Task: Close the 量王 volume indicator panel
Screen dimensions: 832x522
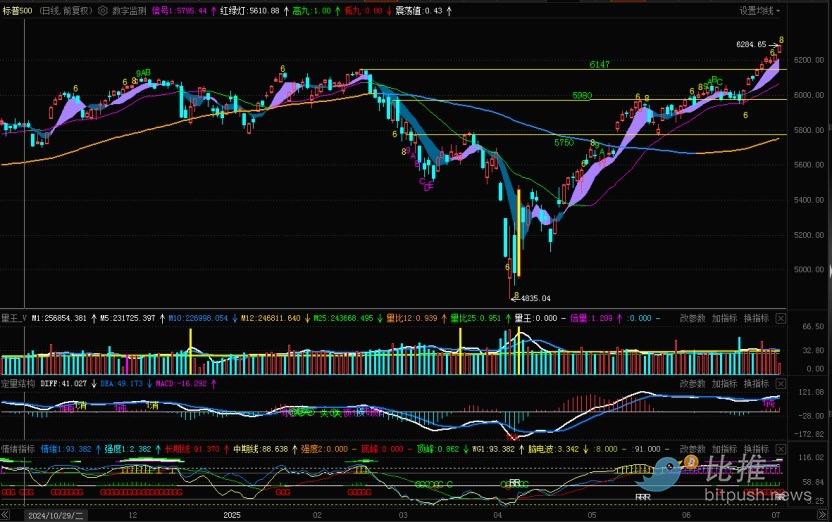Action: [780, 318]
